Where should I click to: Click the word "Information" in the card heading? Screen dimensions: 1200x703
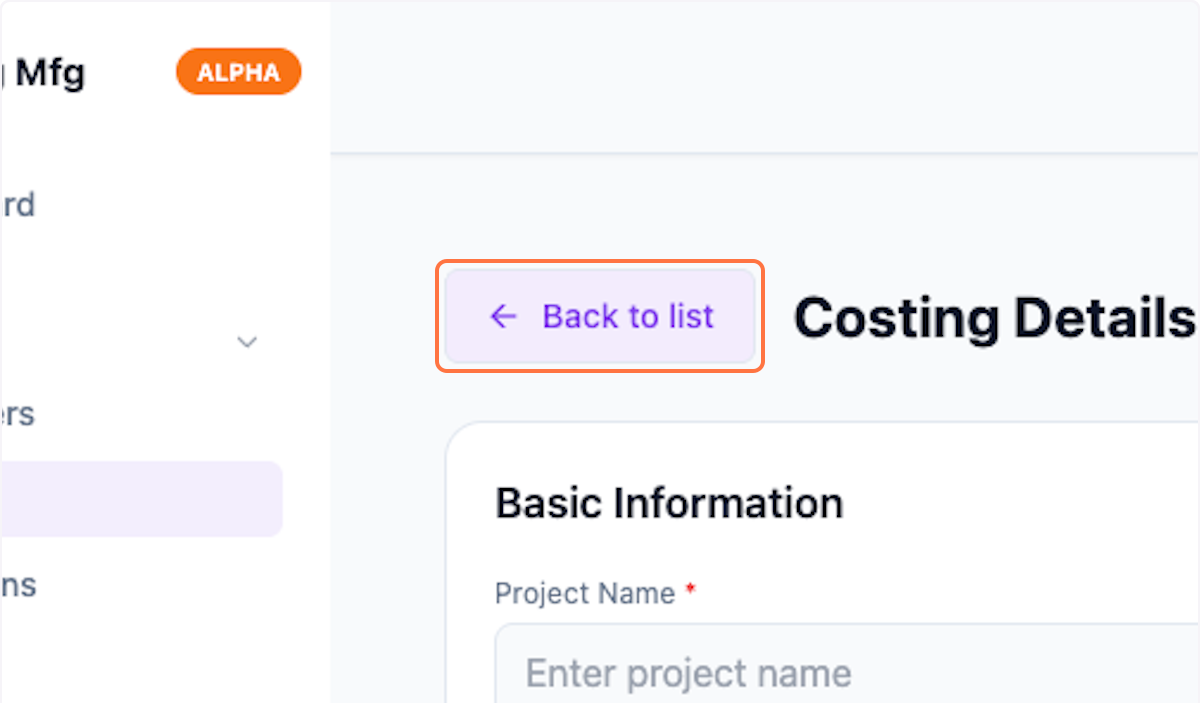tap(728, 503)
